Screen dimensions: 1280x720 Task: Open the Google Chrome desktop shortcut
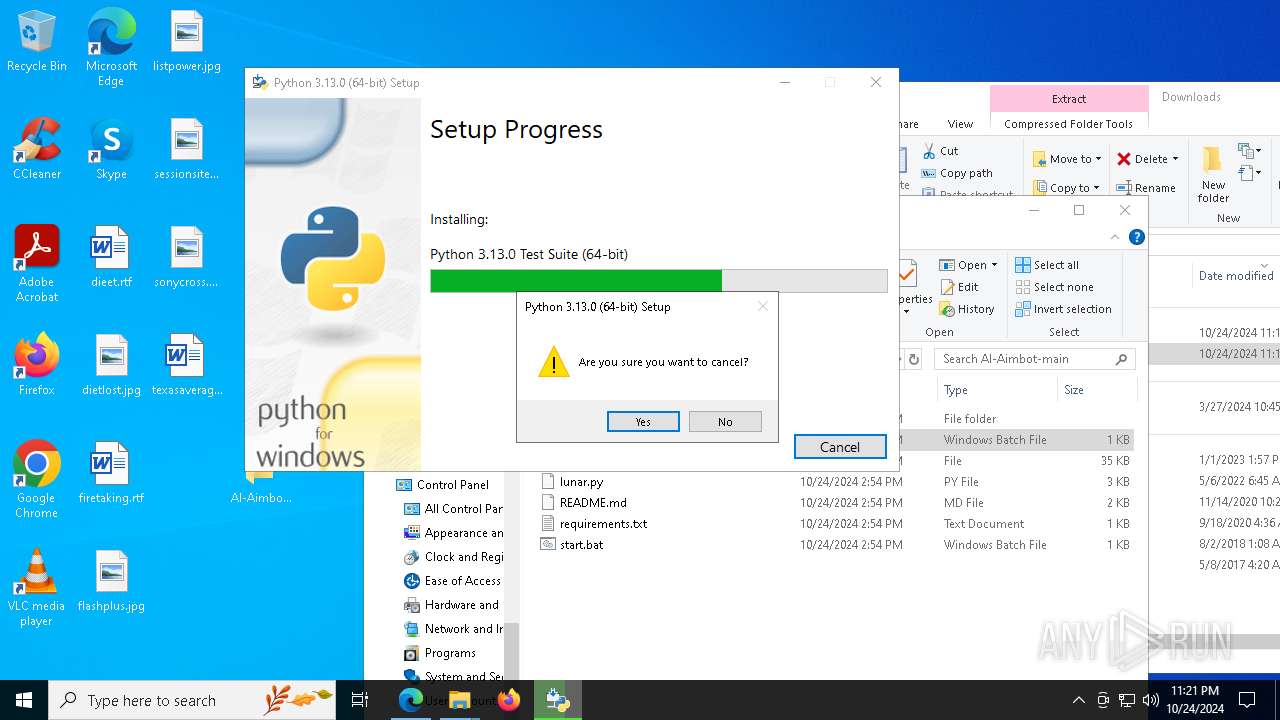pyautogui.click(x=37, y=480)
